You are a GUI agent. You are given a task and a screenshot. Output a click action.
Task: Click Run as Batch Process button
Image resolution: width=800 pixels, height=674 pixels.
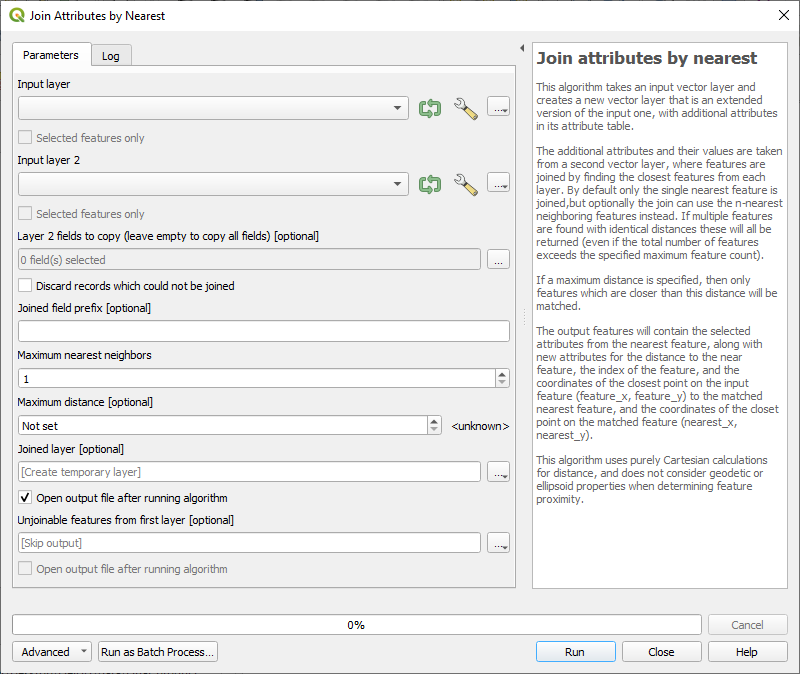coord(158,652)
